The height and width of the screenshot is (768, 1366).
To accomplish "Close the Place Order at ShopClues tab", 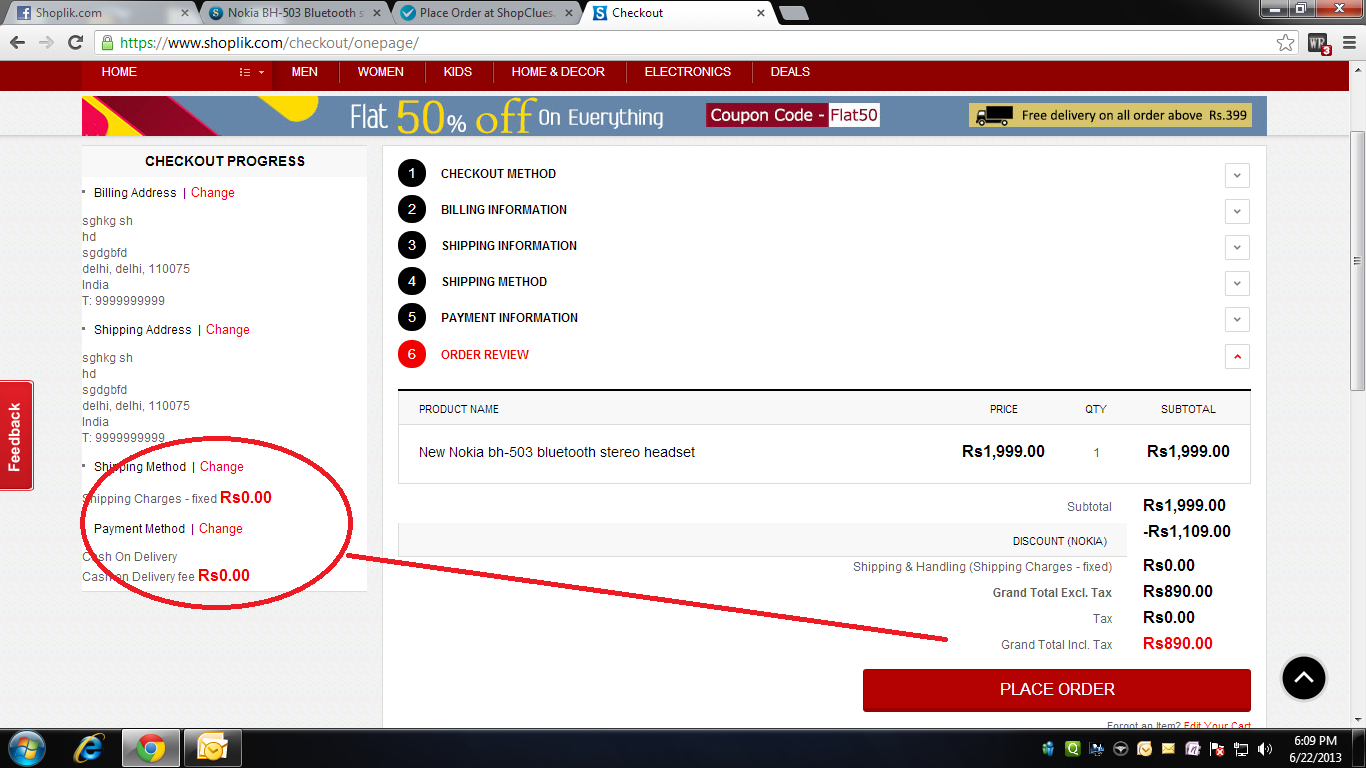I will [x=567, y=13].
